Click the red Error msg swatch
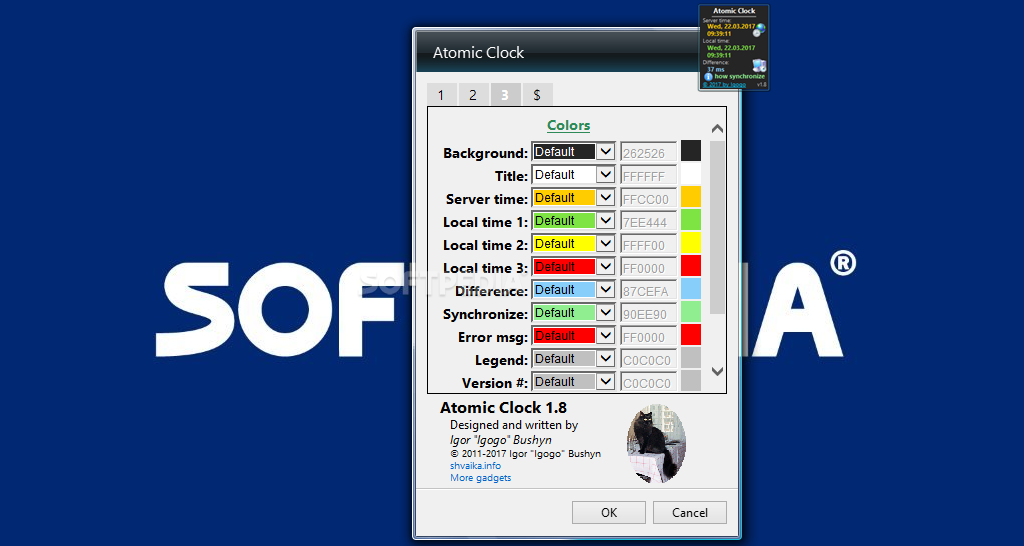 (x=691, y=335)
